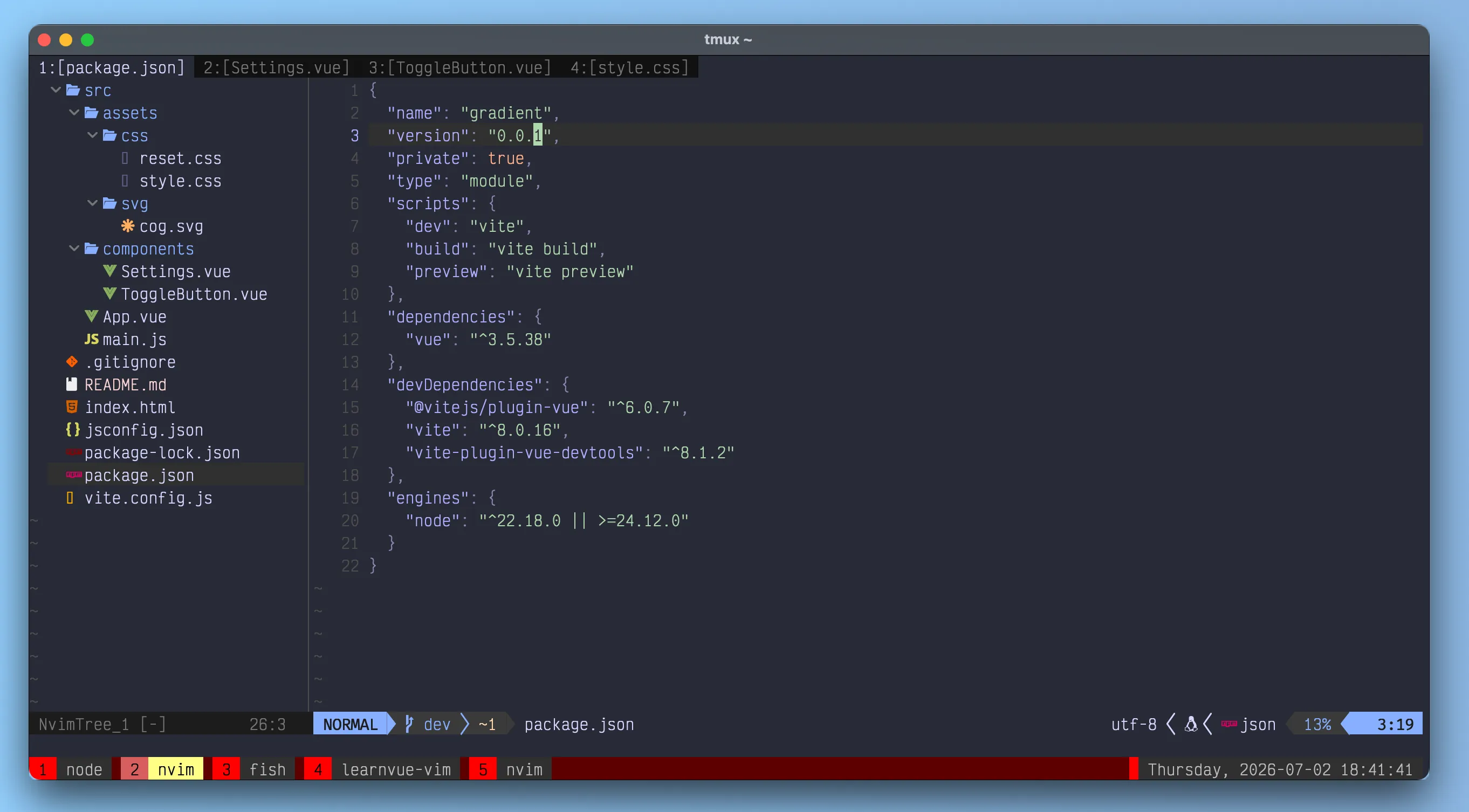
Task: Click the file icon beside style.css in tree
Action: point(125,181)
